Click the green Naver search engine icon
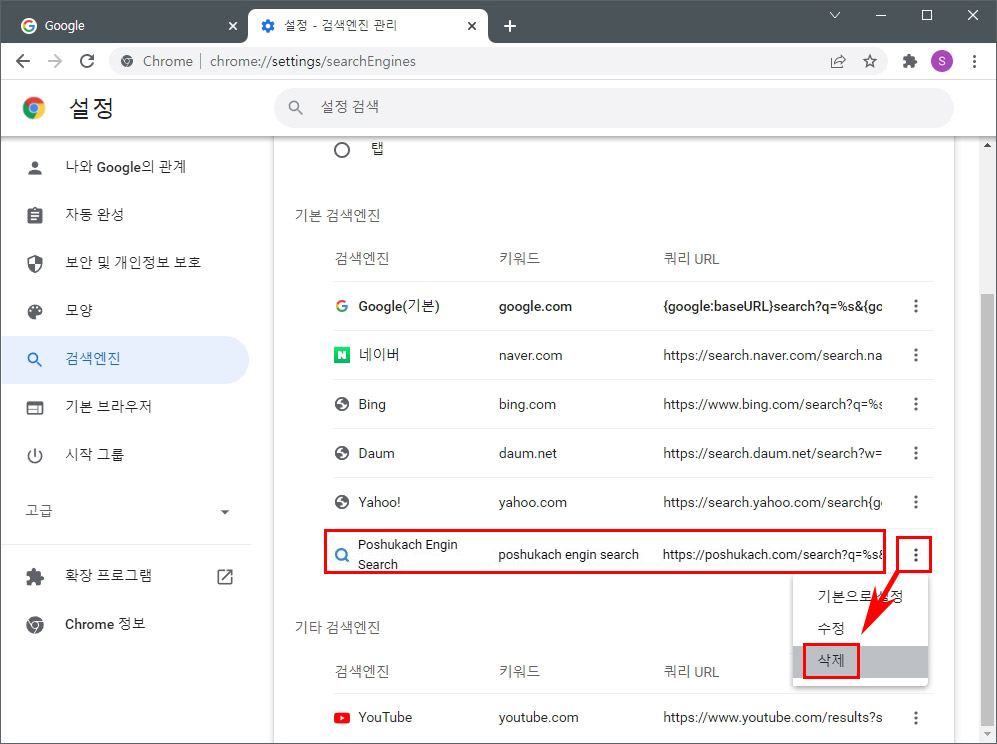Viewport: 997px width, 744px height. click(342, 355)
